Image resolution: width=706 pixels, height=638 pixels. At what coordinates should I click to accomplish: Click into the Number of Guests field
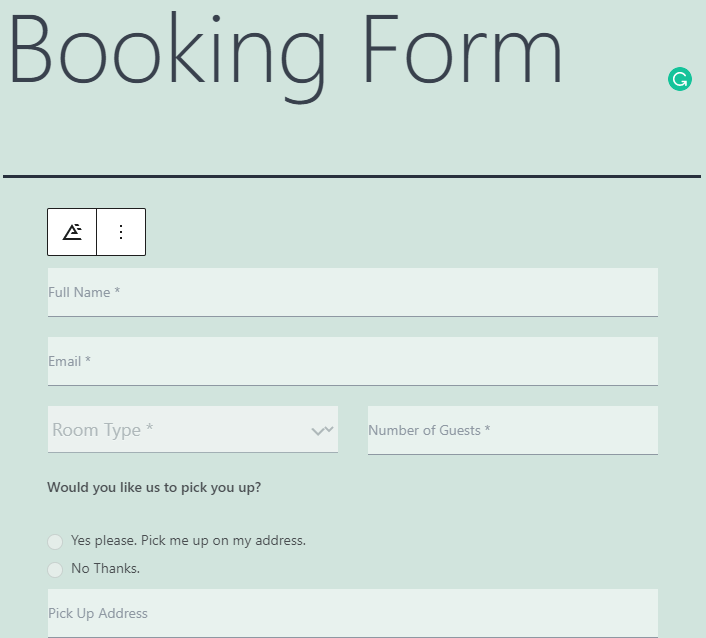click(x=512, y=430)
